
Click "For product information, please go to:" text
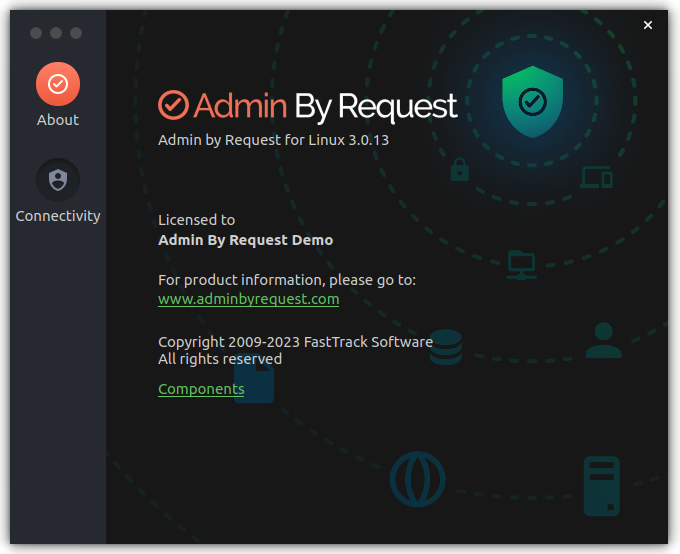tap(287, 280)
